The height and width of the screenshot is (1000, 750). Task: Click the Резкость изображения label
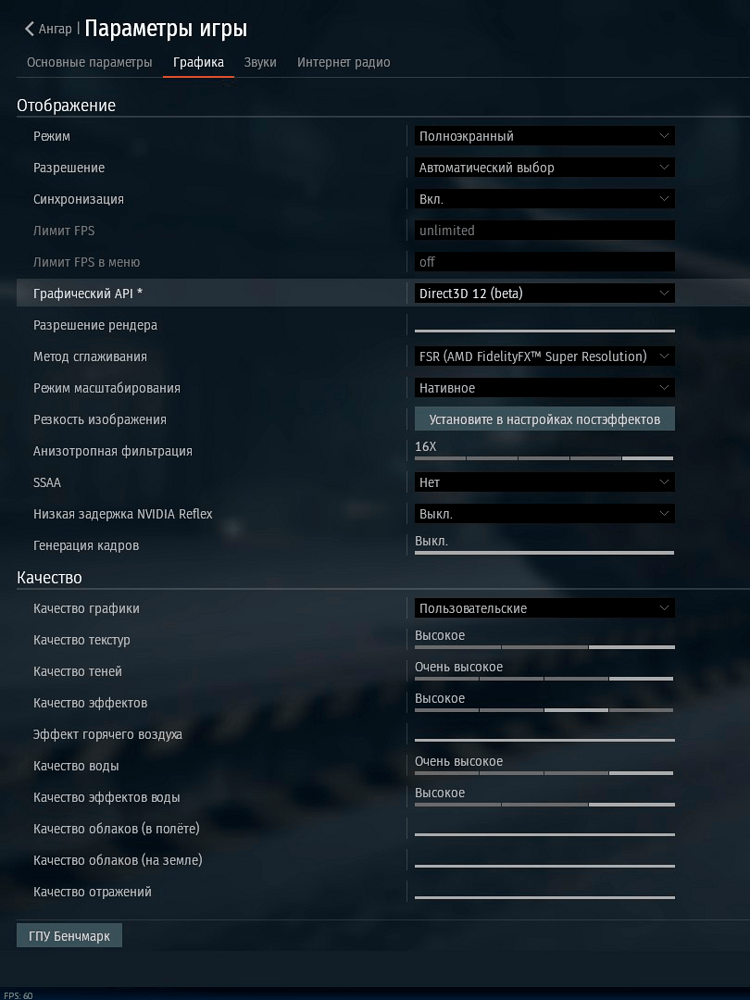pyautogui.click(x=99, y=420)
